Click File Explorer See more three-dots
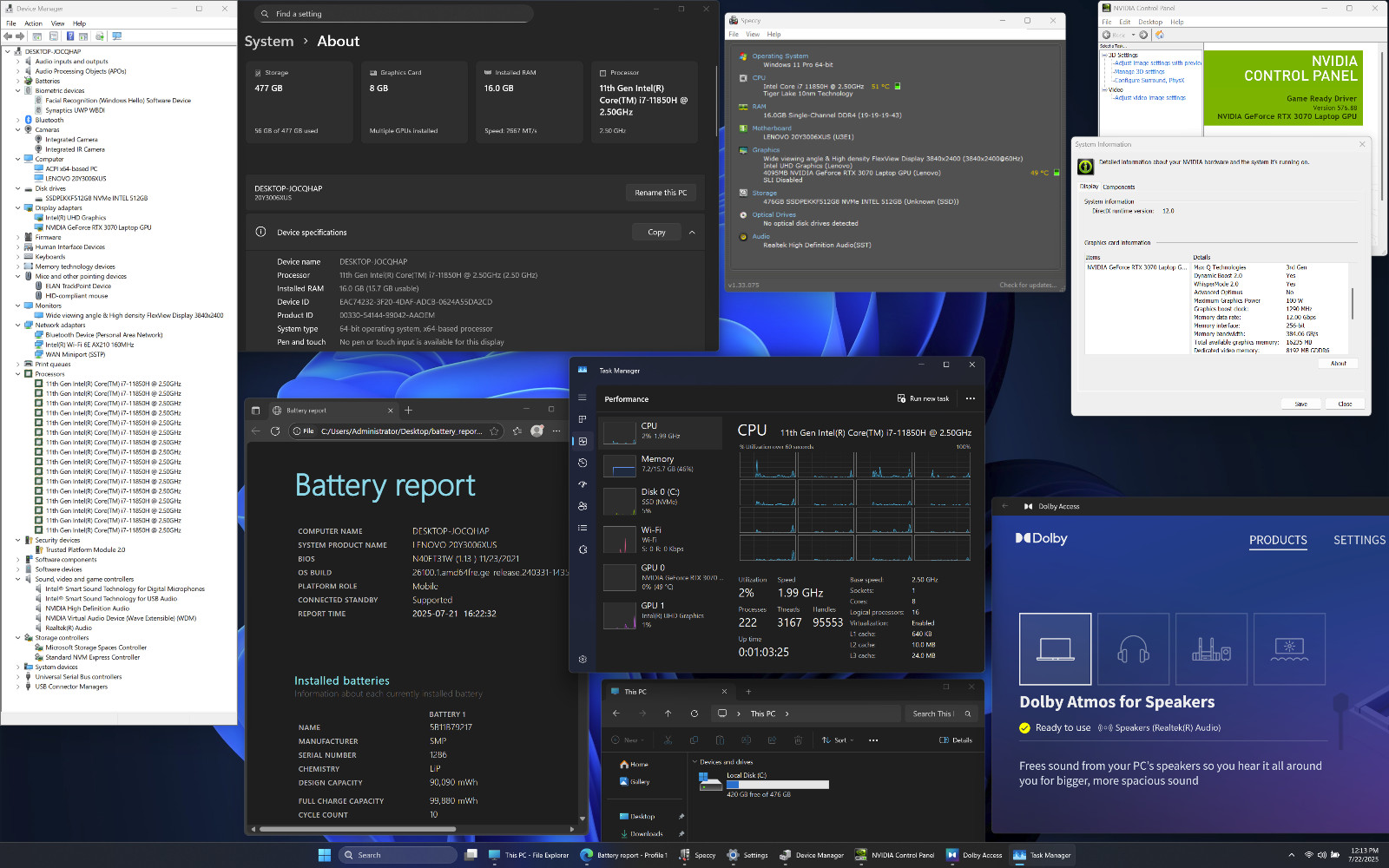This screenshot has width=1389, height=868. [872, 740]
